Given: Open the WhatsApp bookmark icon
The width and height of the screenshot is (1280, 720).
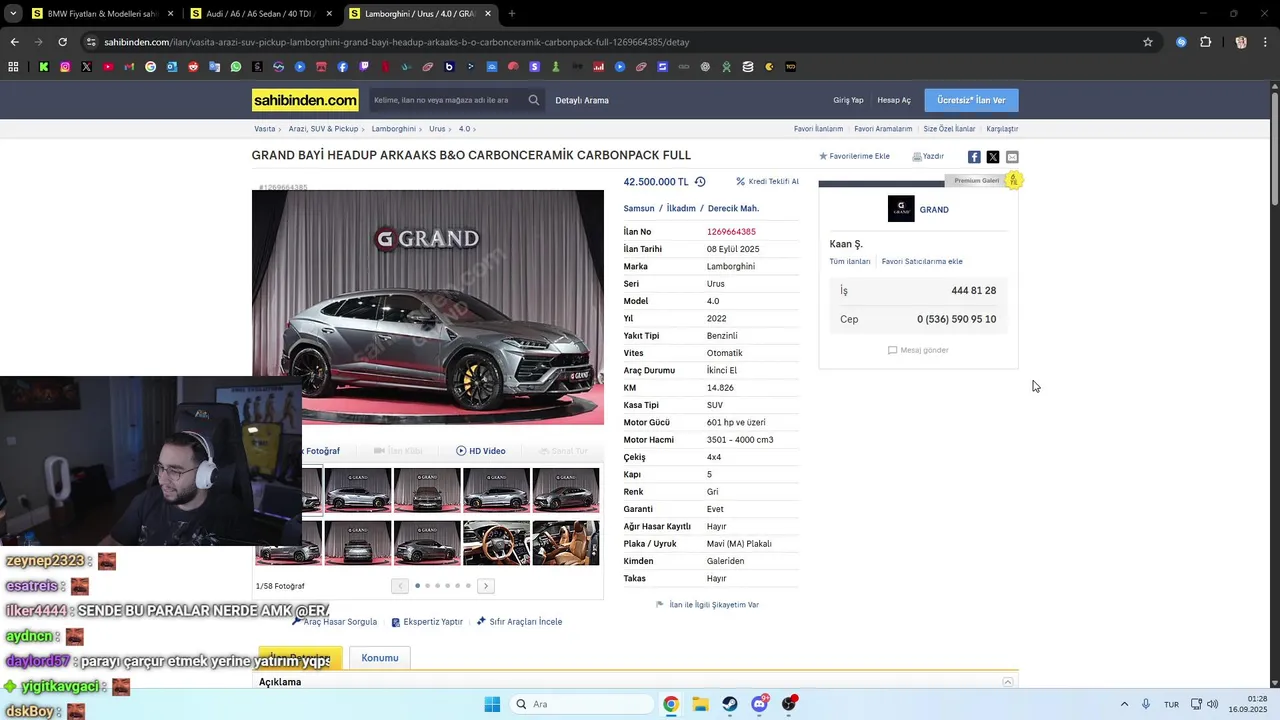Looking at the screenshot, I should 236,67.
